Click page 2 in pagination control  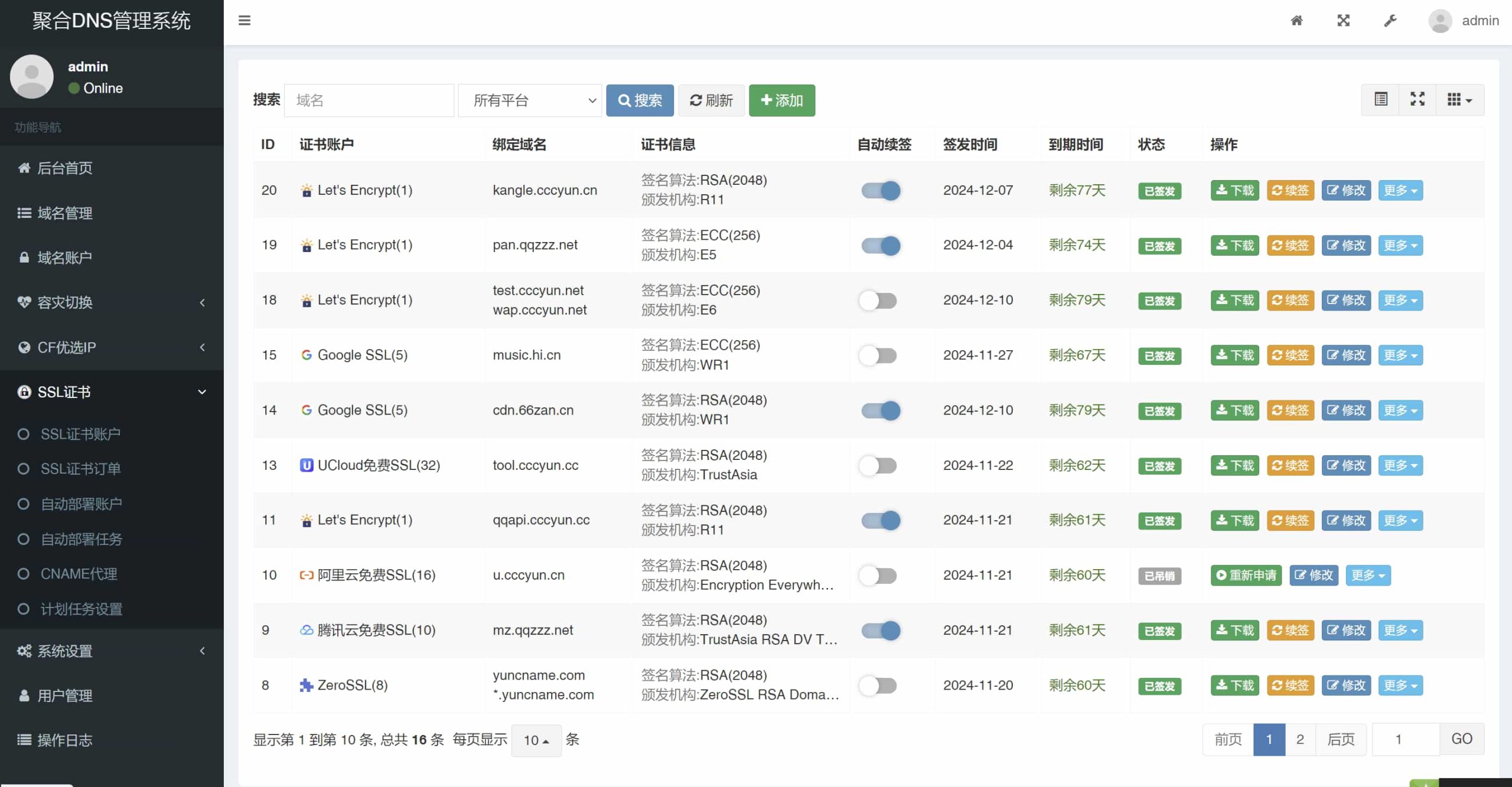tap(1300, 739)
